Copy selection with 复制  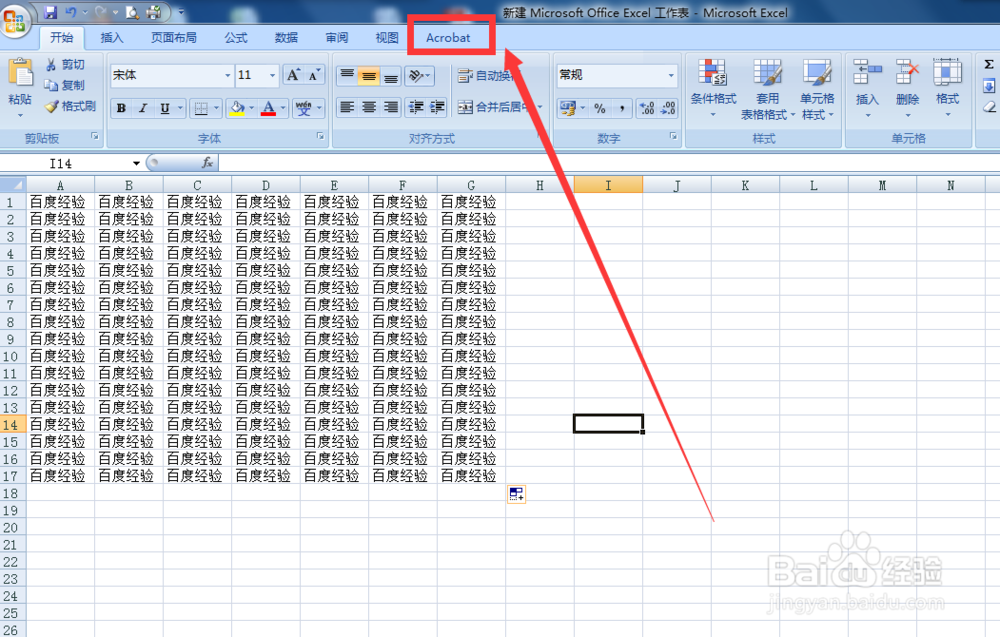pyautogui.click(x=64, y=85)
